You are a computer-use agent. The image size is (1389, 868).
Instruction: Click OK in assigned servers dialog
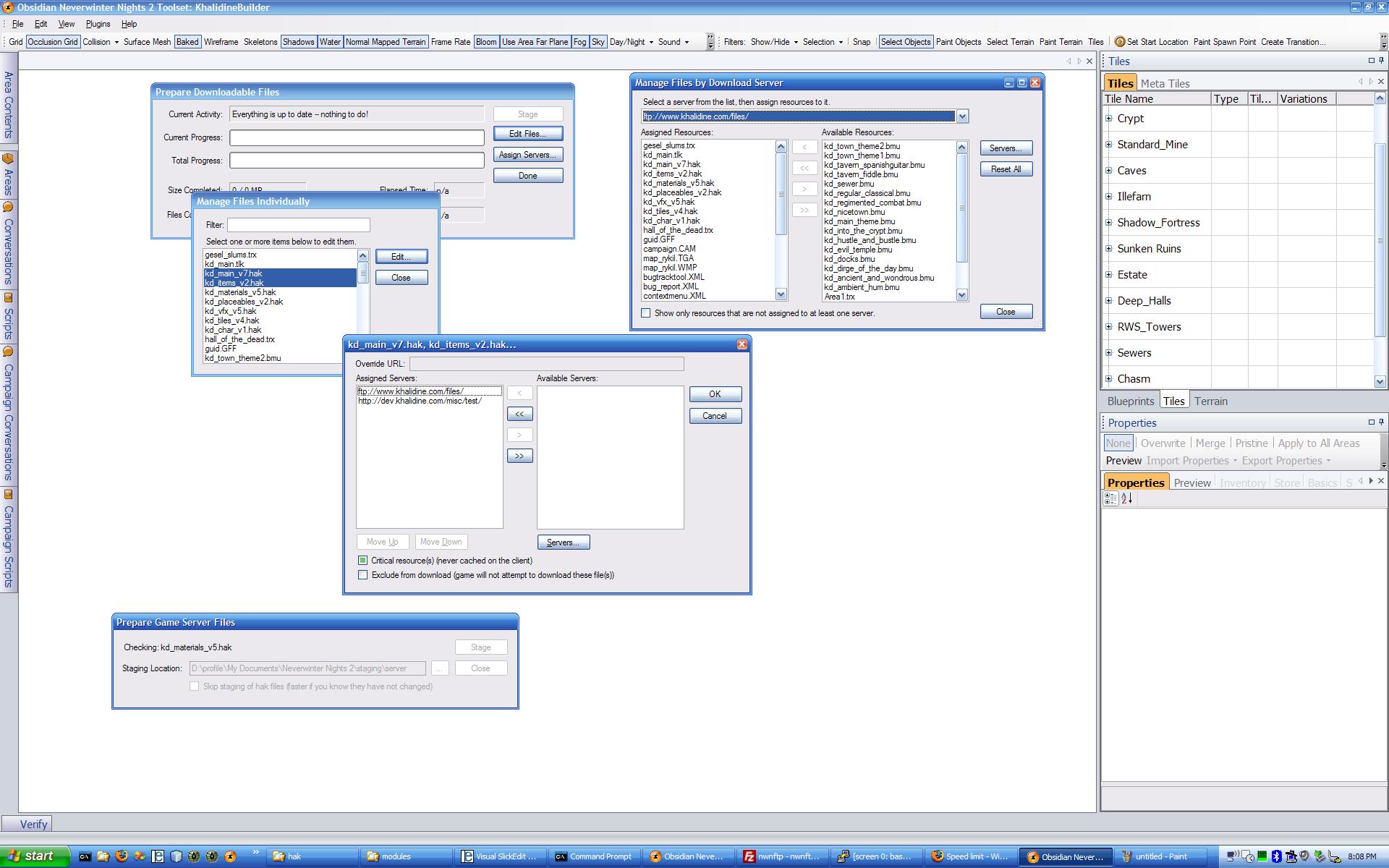(x=715, y=394)
